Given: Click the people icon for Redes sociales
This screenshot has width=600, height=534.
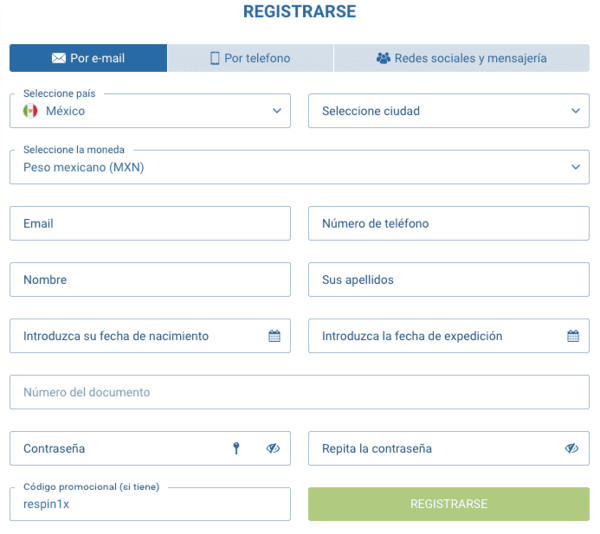Looking at the screenshot, I should (383, 58).
